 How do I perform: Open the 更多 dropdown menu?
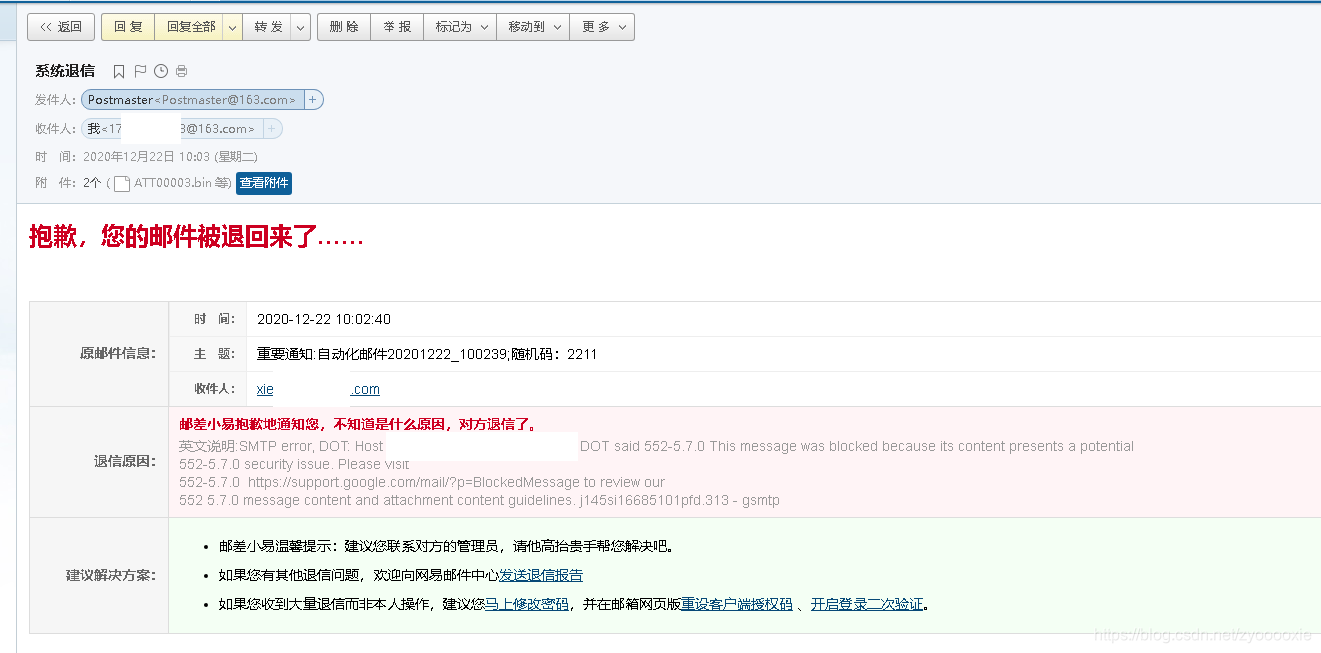pos(602,27)
